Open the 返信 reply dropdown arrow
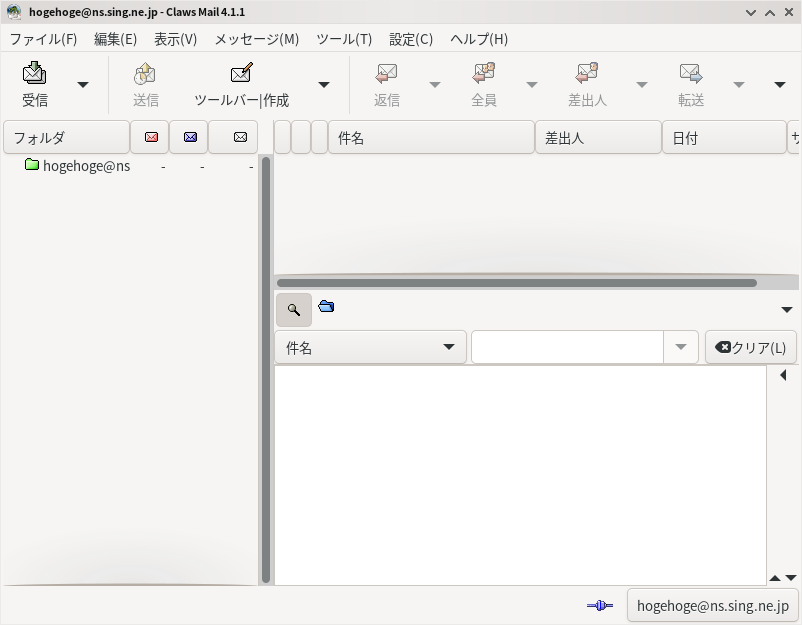Viewport: 802px width, 625px height. (435, 84)
